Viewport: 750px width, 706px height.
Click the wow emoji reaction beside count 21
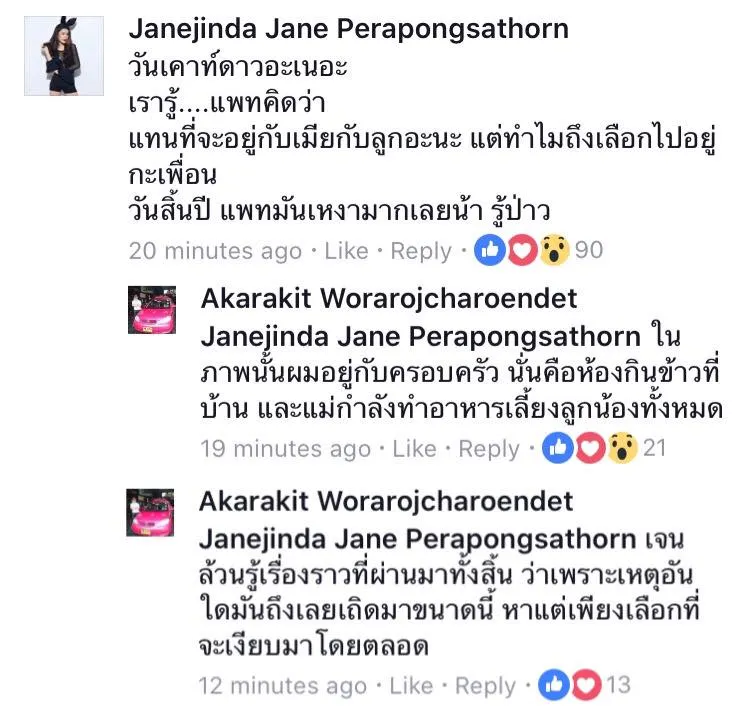(x=622, y=448)
